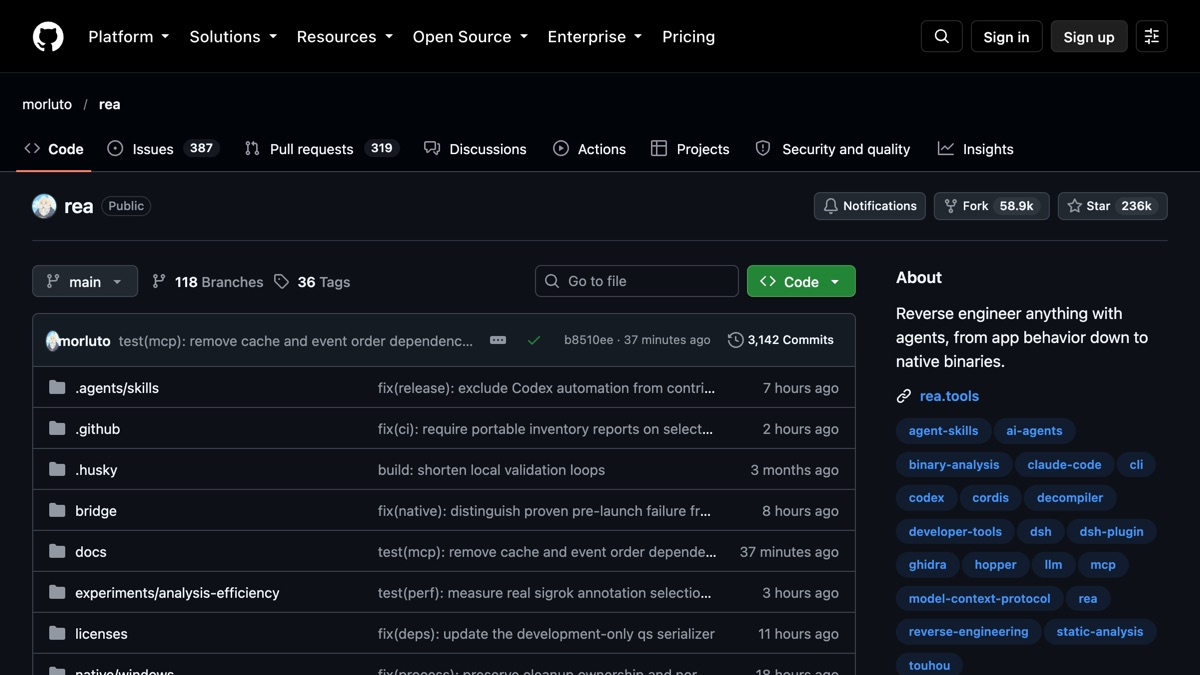
Task: Open the search magnifier button
Action: point(942,37)
